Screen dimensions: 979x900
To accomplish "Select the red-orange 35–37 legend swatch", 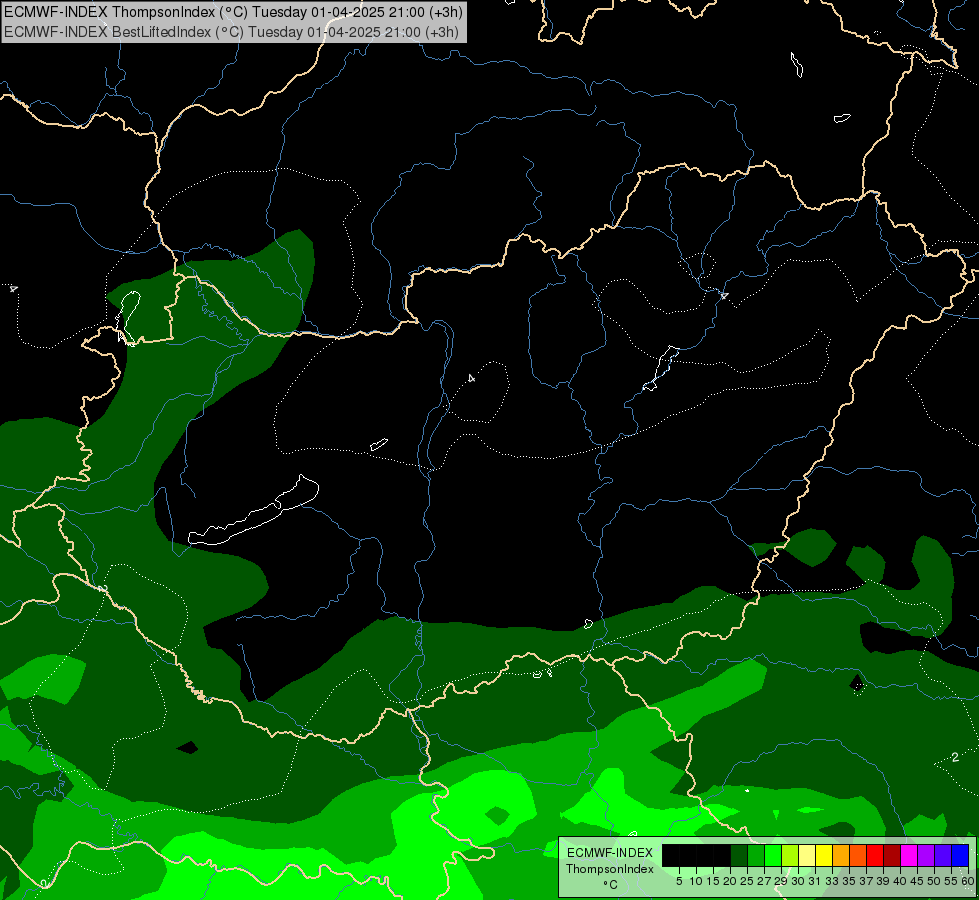I will point(858,855).
